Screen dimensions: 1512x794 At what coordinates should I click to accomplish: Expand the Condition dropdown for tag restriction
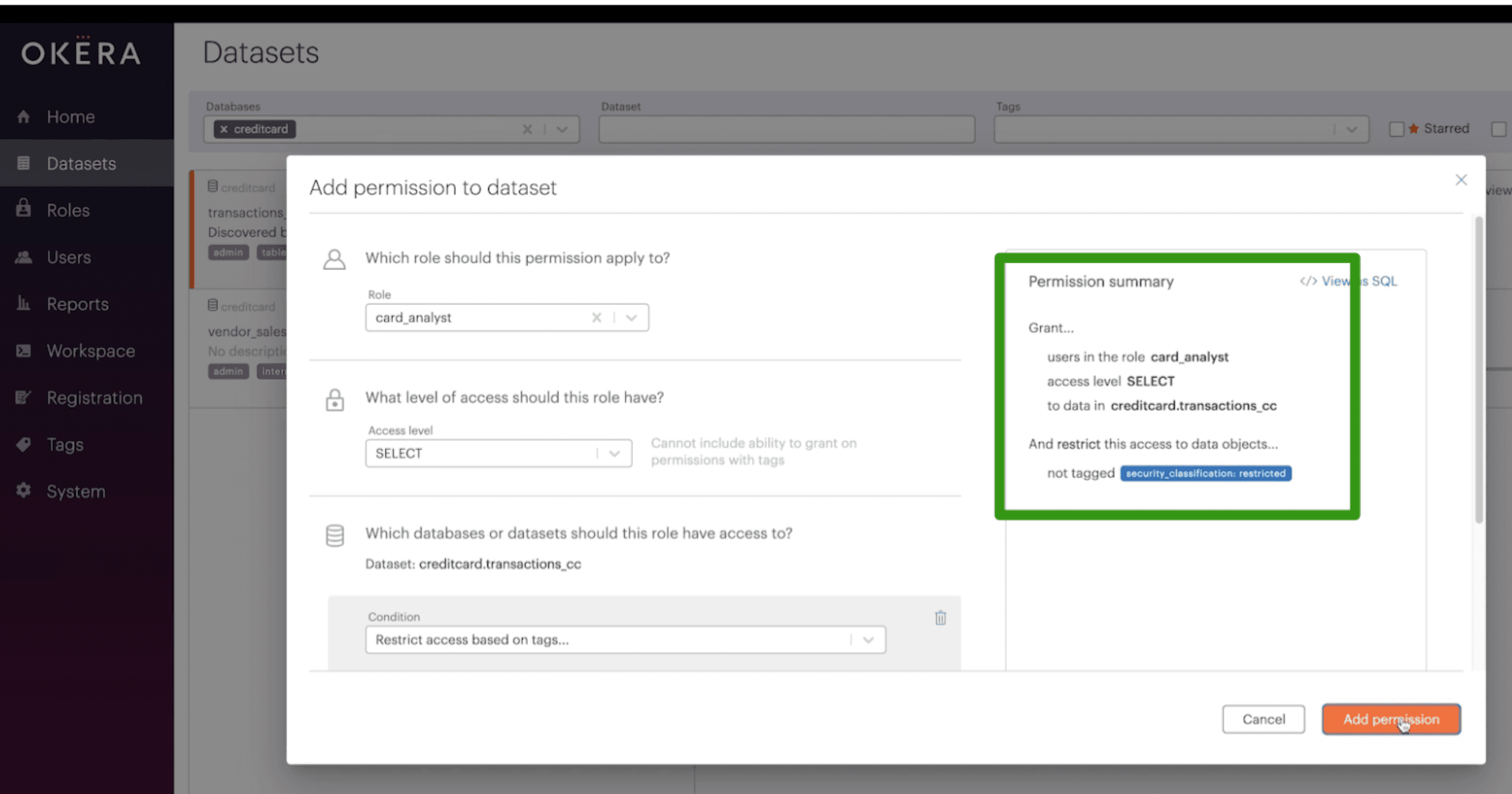pyautogui.click(x=868, y=639)
